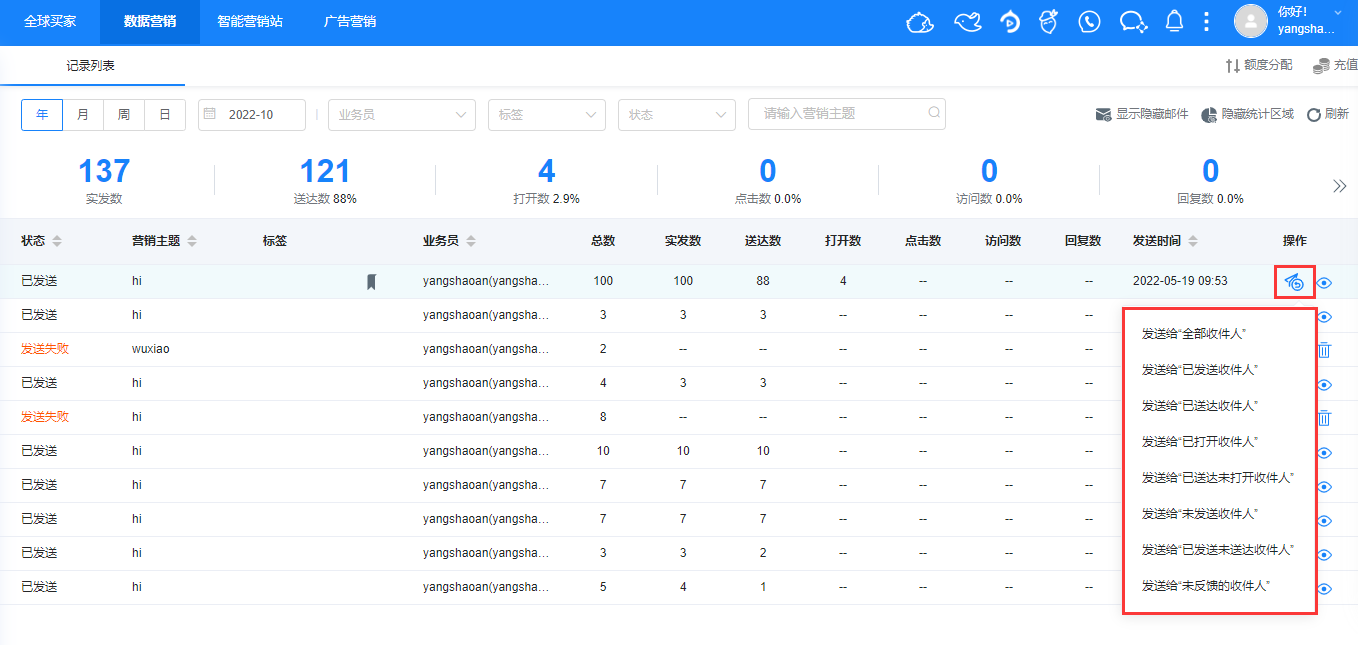The width and height of the screenshot is (1358, 645).
Task: Select the 日 (day) period option
Action: [165, 115]
